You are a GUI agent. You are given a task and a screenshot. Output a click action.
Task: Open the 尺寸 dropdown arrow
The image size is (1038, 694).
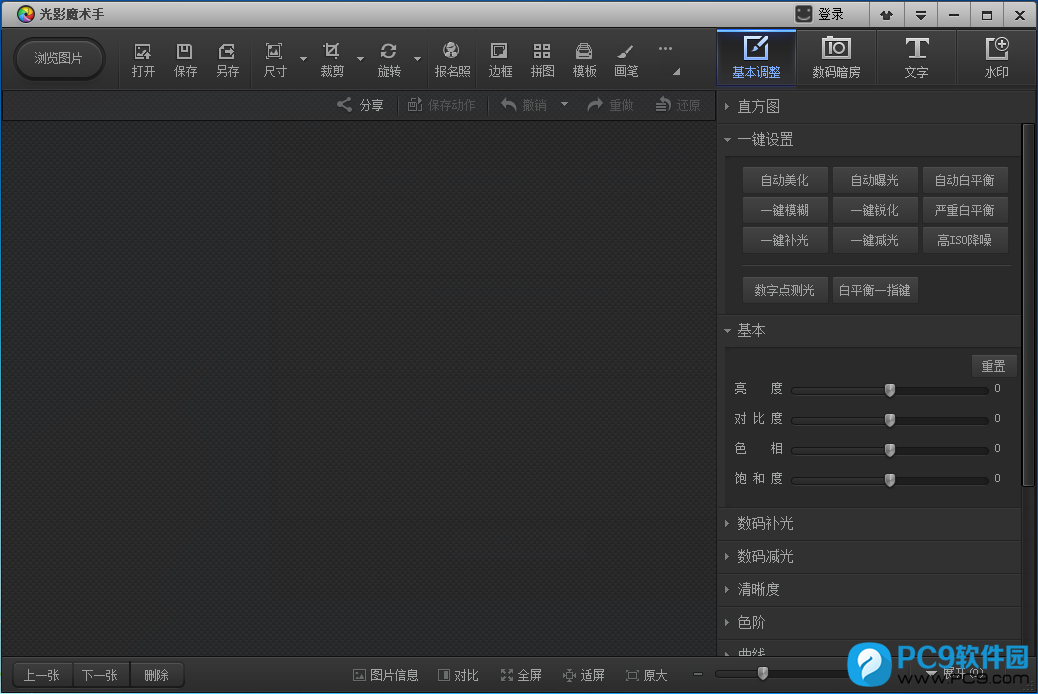click(303, 59)
